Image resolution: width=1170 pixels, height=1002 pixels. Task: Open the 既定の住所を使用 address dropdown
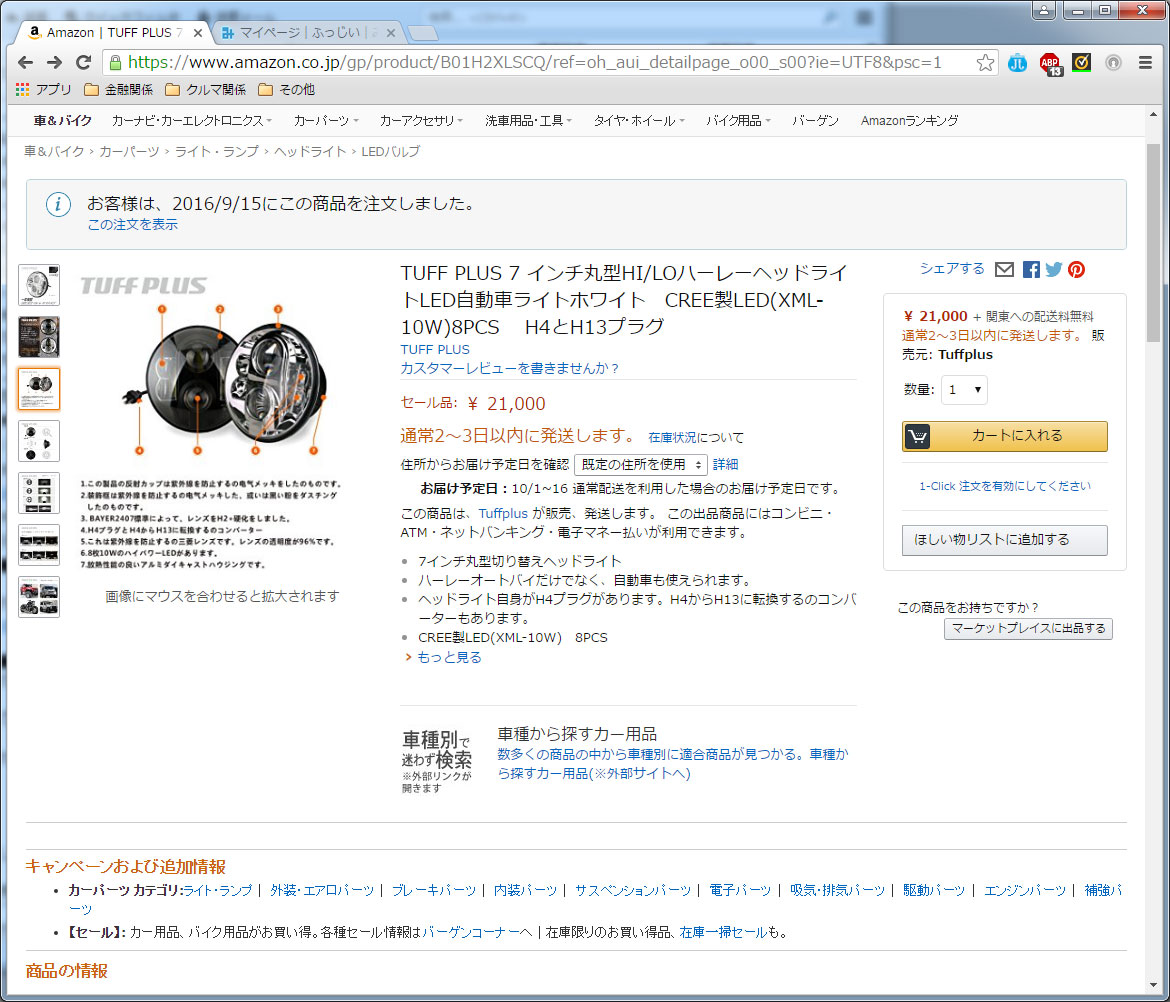(640, 465)
